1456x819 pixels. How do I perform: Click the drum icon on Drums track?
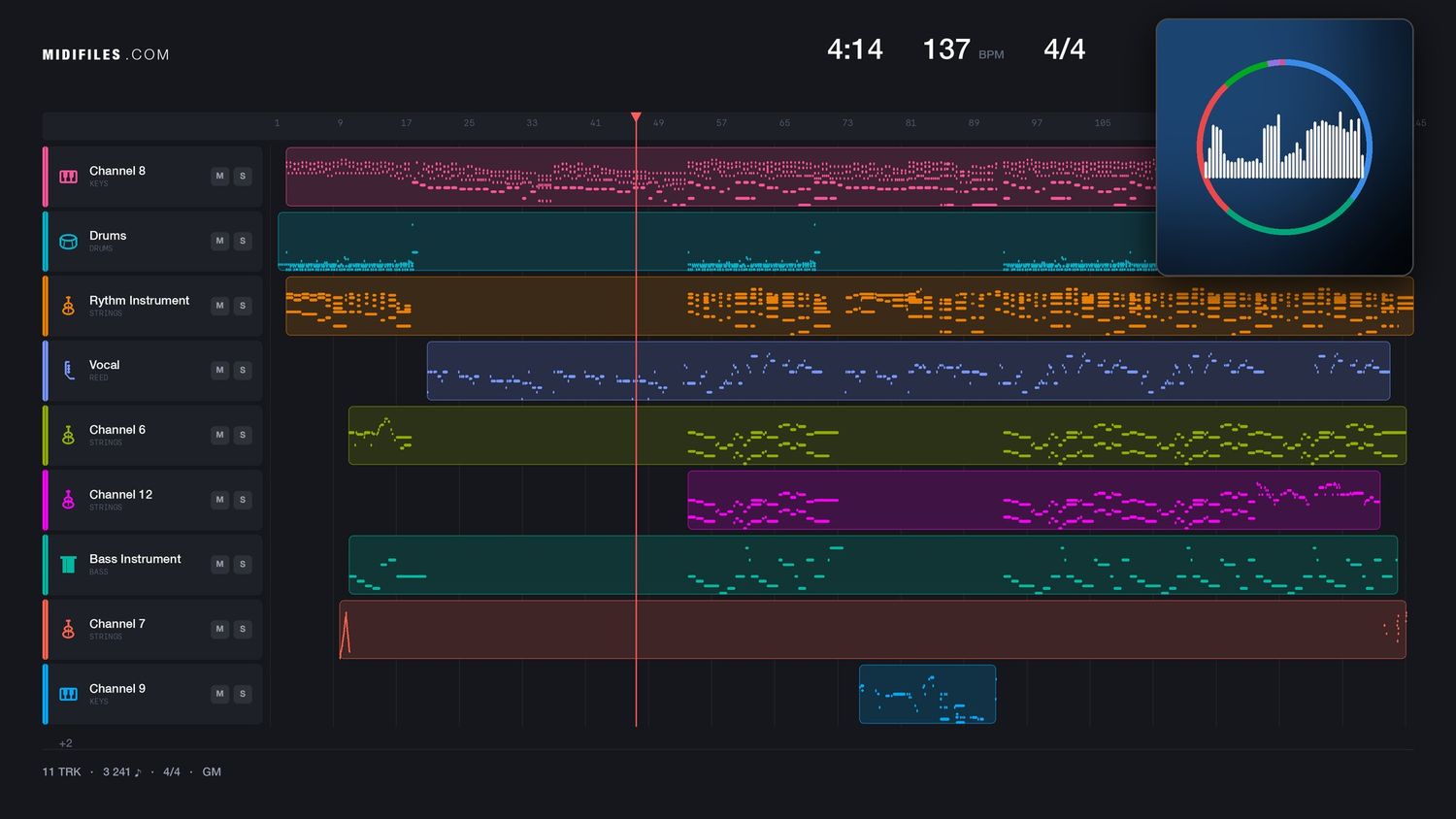[x=68, y=242]
